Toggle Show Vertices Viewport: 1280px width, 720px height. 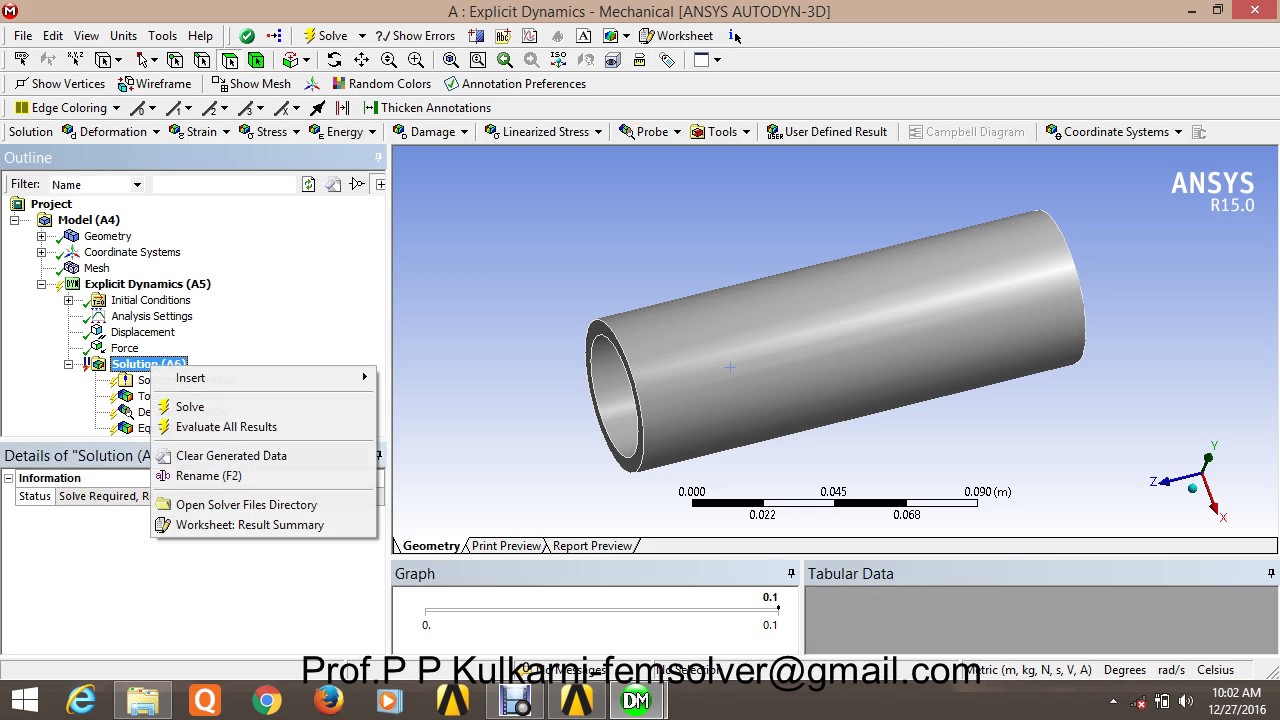pos(59,84)
